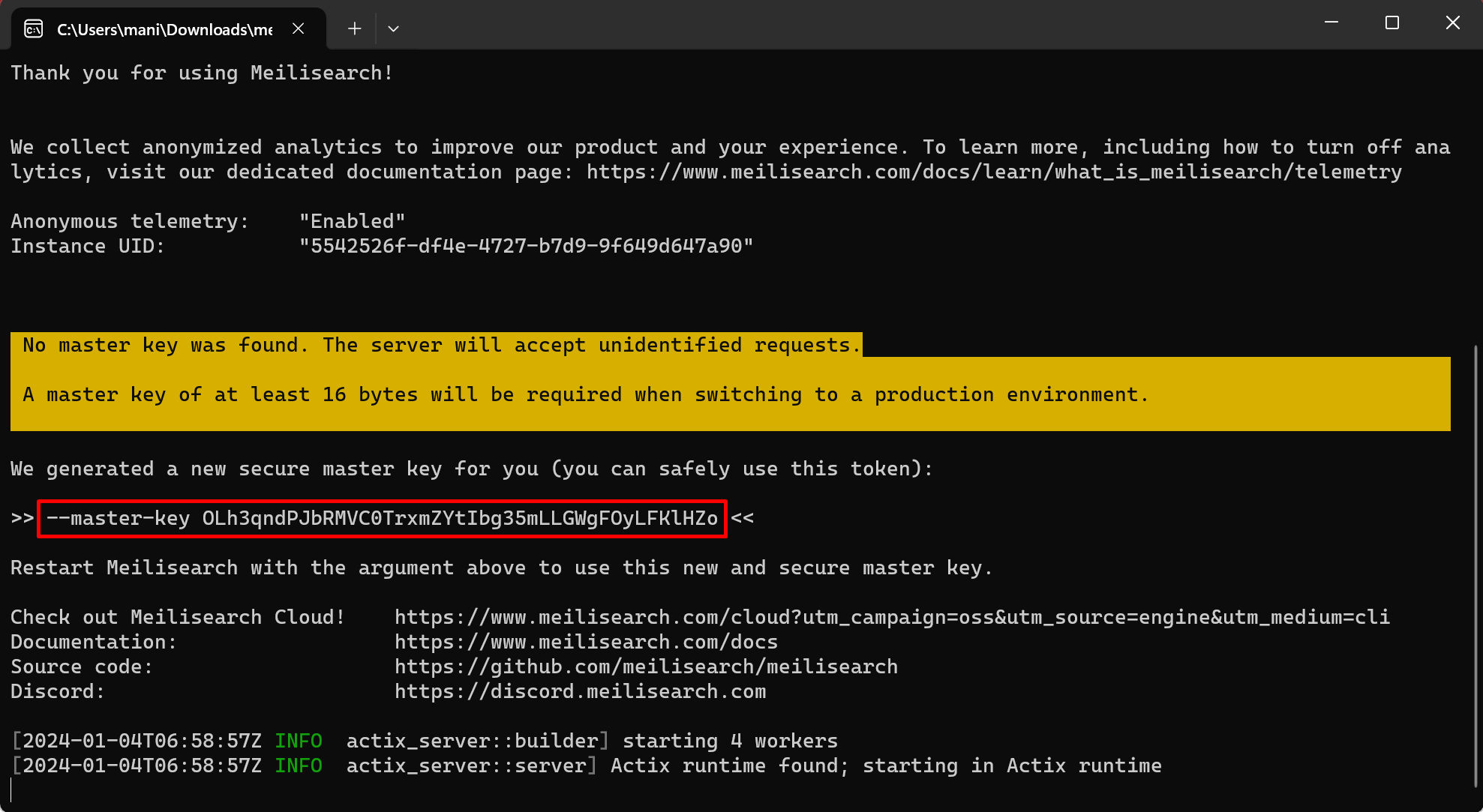1483x812 pixels.
Task: Open the Meilisearch Cloud URL
Action: coord(891,617)
